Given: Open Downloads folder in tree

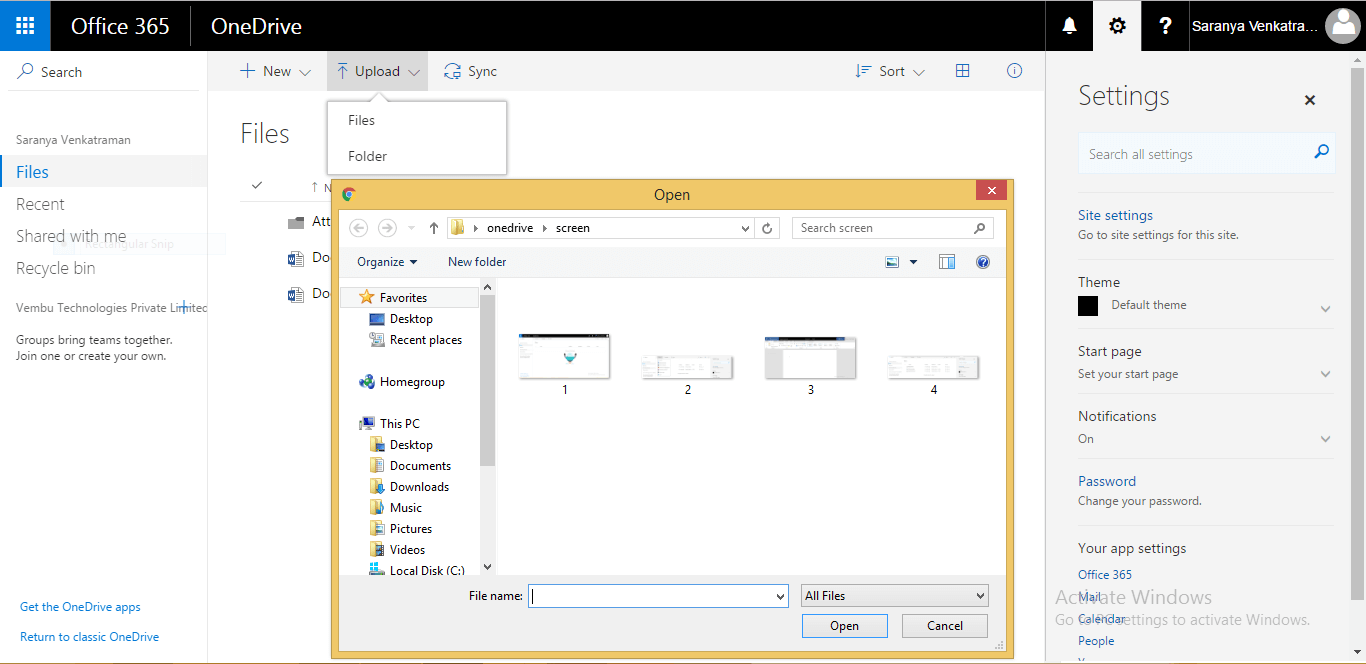Looking at the screenshot, I should click(x=419, y=487).
